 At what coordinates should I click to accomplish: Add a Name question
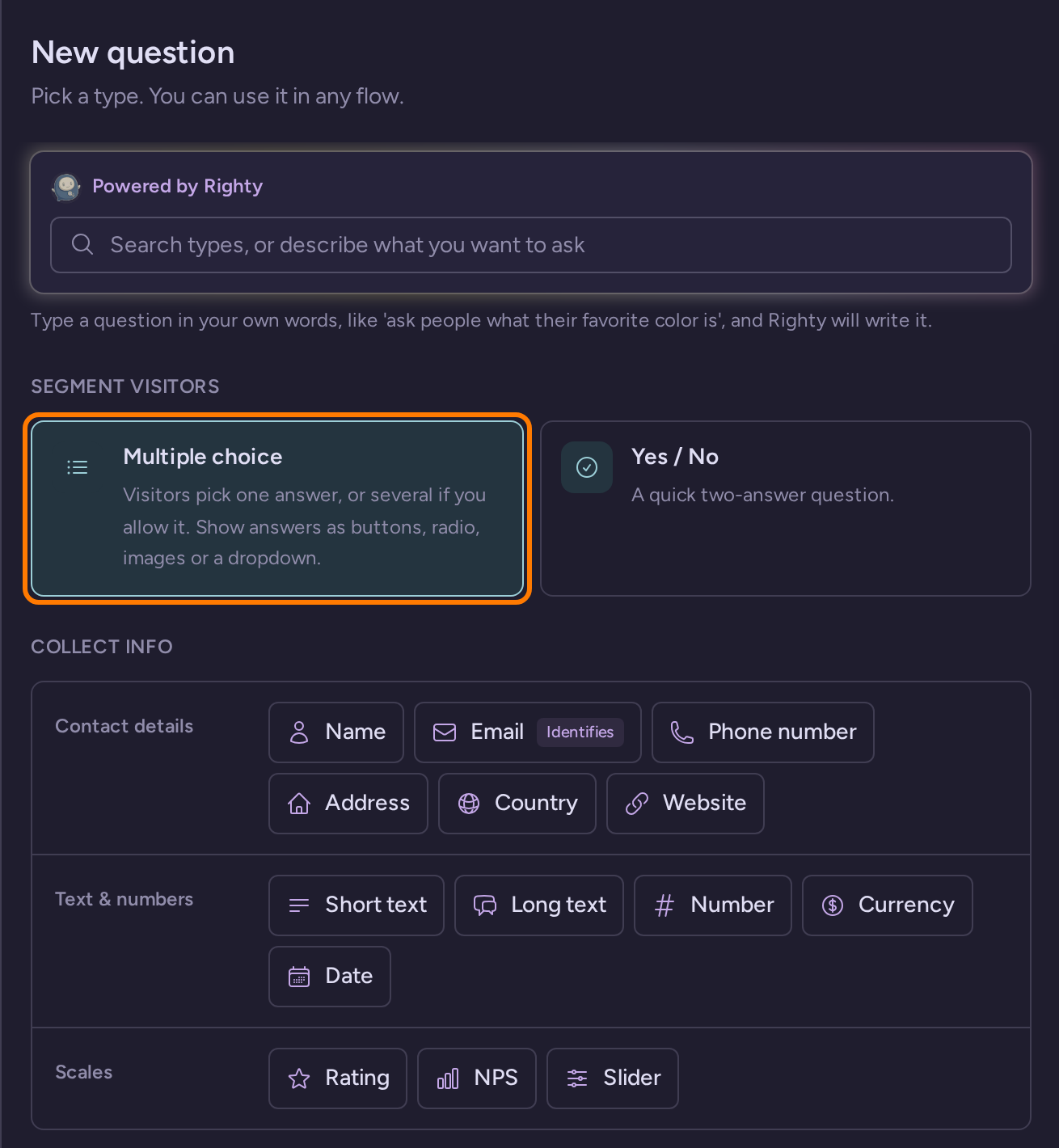pyautogui.click(x=336, y=732)
